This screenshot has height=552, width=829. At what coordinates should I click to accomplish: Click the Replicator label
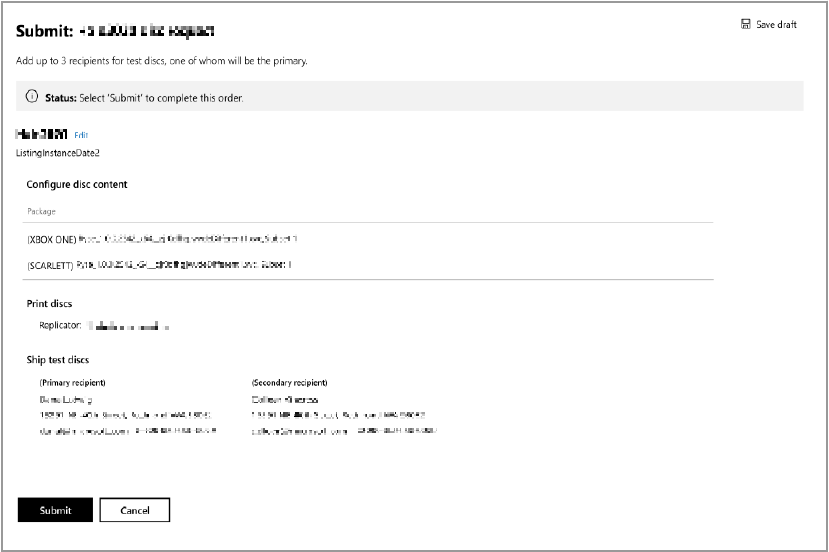tap(60, 325)
